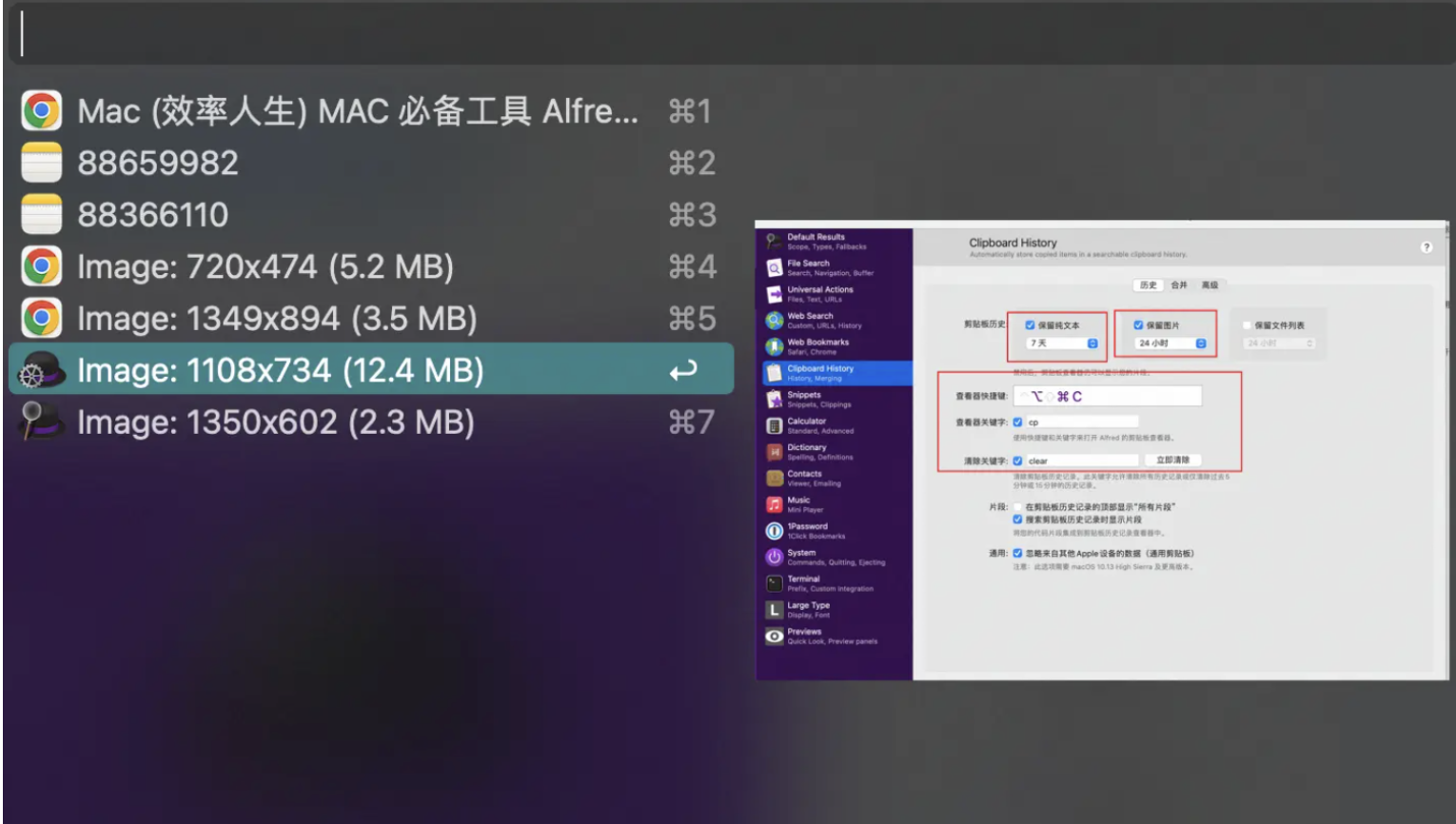Toggle the checkbox beside the clear keyword

(x=1017, y=461)
